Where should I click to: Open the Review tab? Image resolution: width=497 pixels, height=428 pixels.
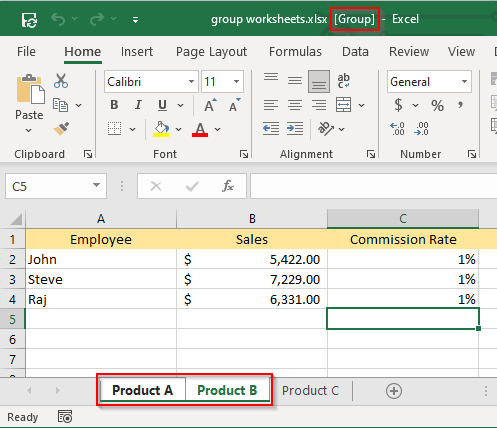[x=409, y=52]
